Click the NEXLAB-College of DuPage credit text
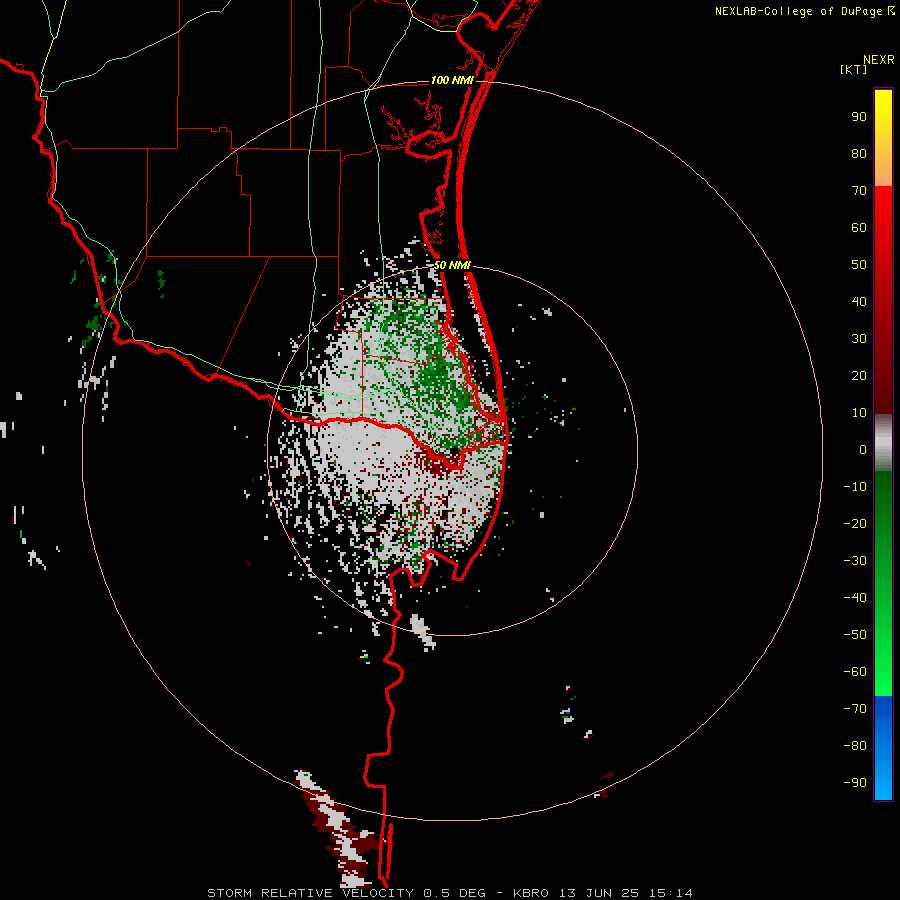Image resolution: width=900 pixels, height=900 pixels. tap(798, 11)
